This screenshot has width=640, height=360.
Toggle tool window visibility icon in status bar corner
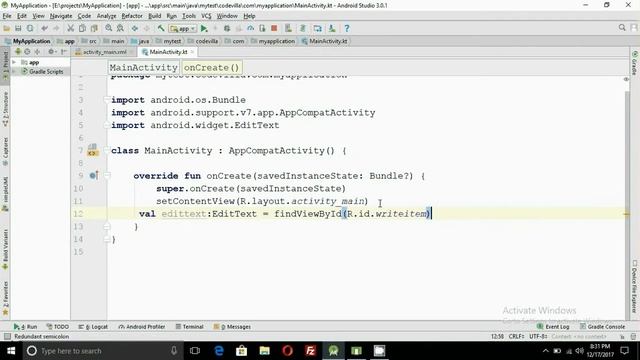[x=7, y=336]
